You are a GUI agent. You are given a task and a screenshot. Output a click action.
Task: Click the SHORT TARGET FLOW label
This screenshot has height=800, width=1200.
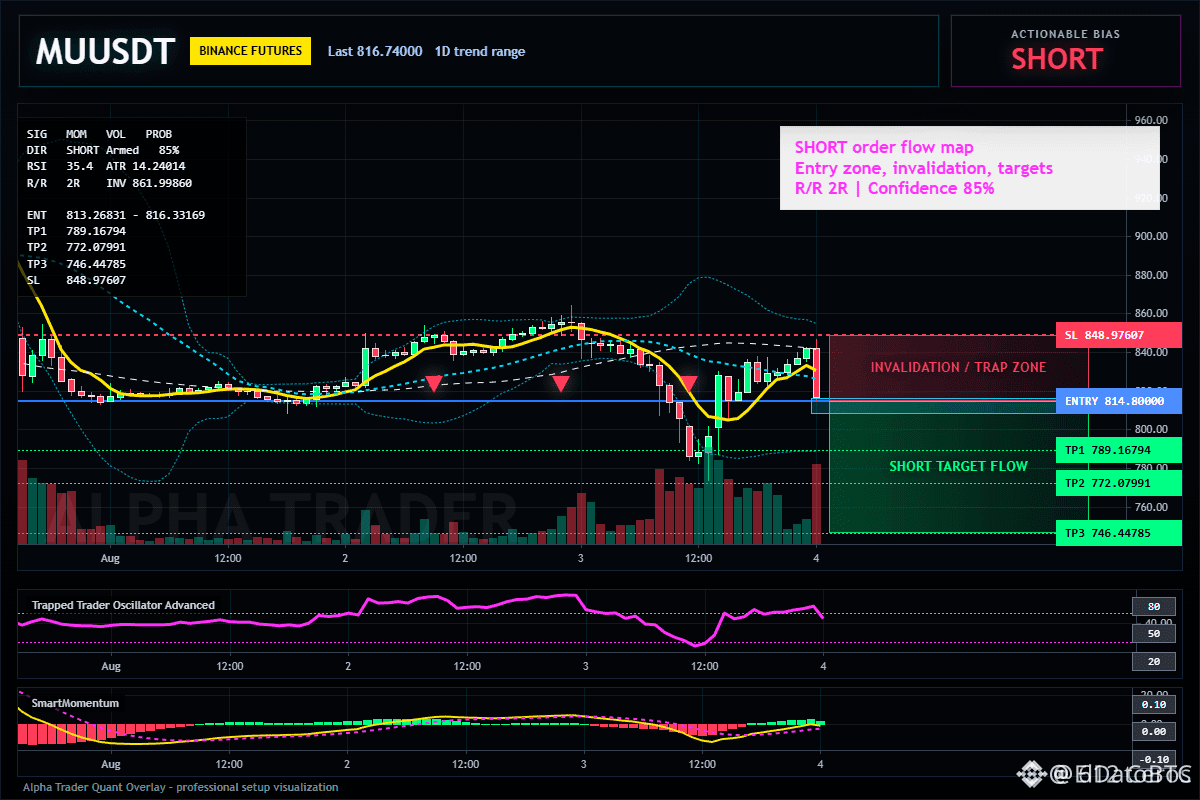coord(958,466)
